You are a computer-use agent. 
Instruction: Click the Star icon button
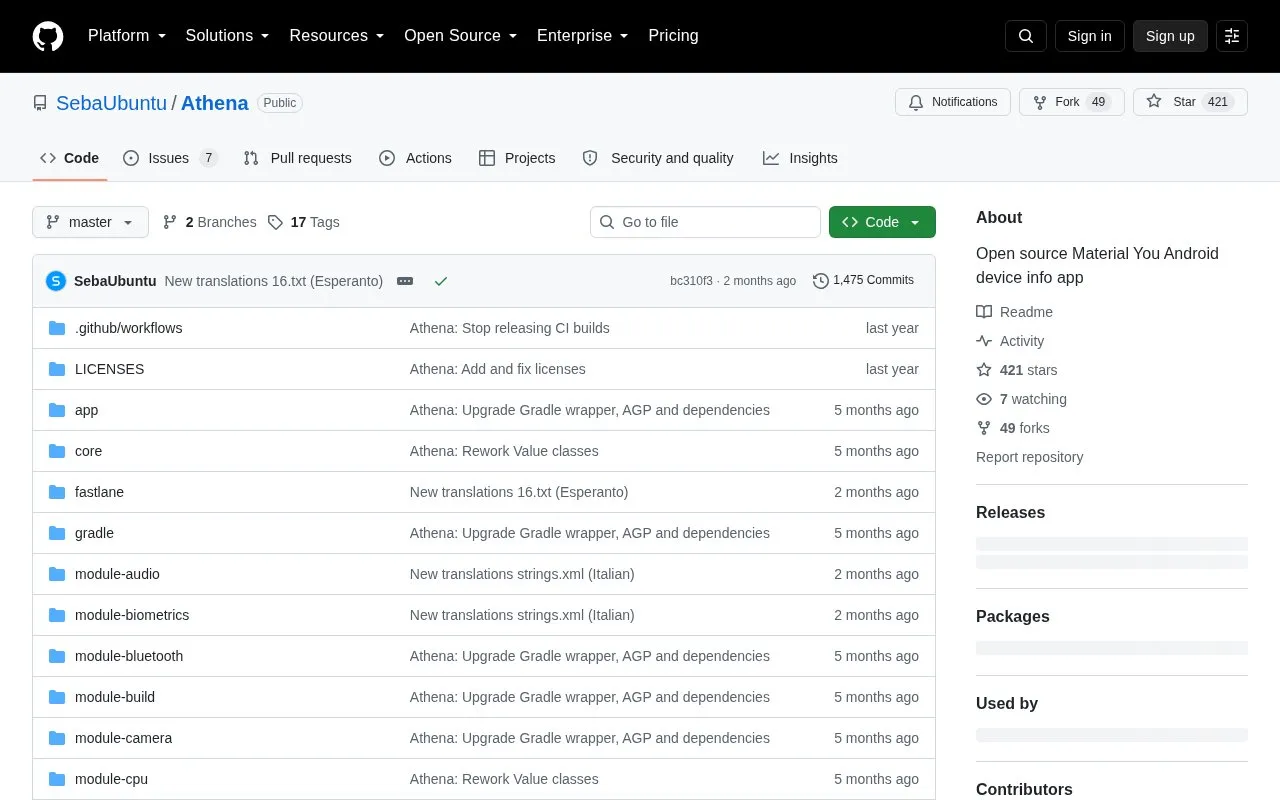[x=1190, y=102]
